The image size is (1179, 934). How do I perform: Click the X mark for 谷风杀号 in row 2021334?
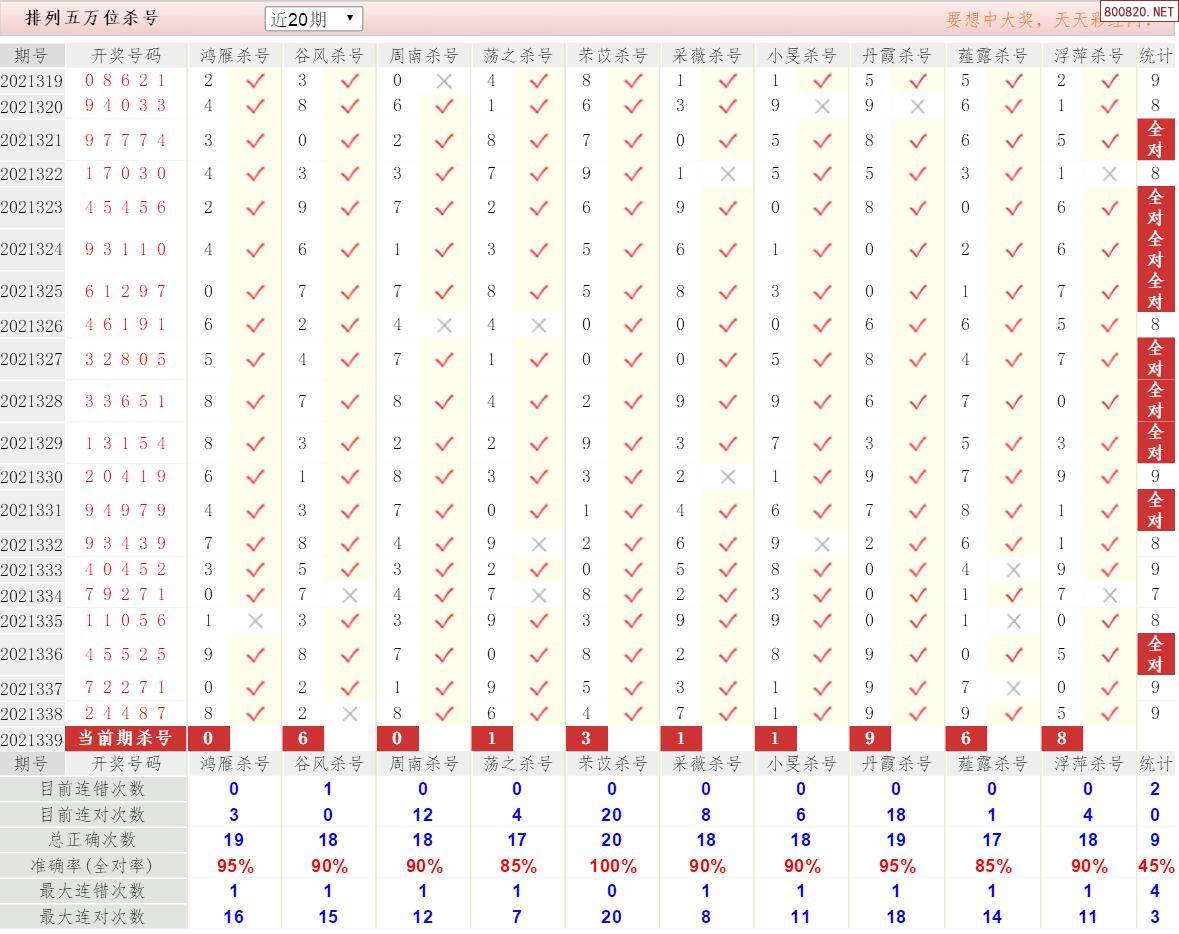350,596
